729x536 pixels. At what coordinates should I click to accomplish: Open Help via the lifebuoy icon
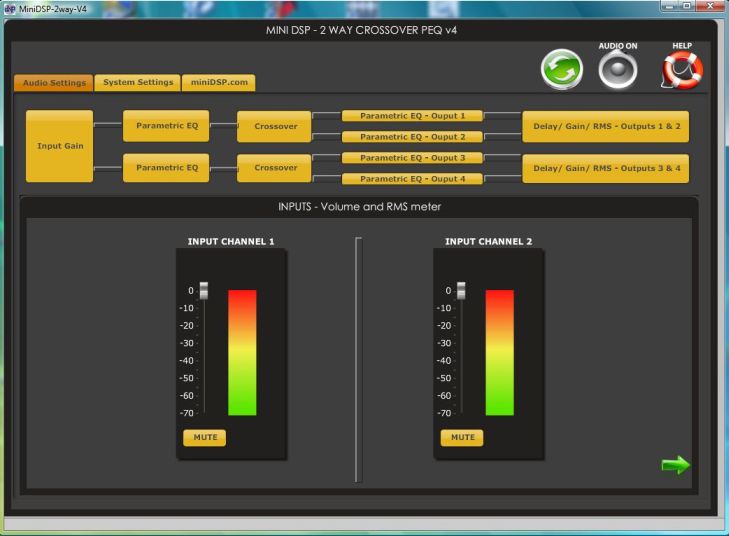682,70
